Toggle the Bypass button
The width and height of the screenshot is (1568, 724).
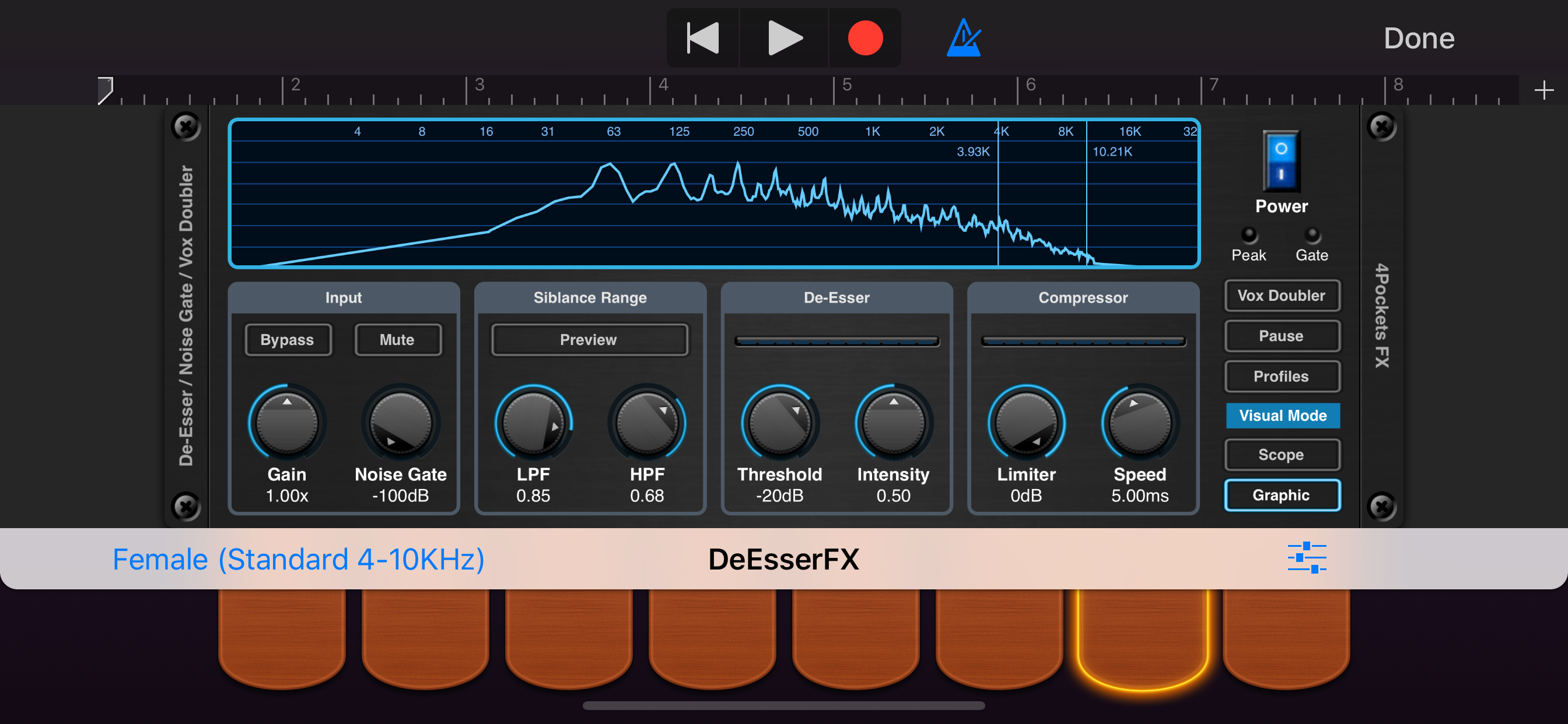pyautogui.click(x=288, y=339)
